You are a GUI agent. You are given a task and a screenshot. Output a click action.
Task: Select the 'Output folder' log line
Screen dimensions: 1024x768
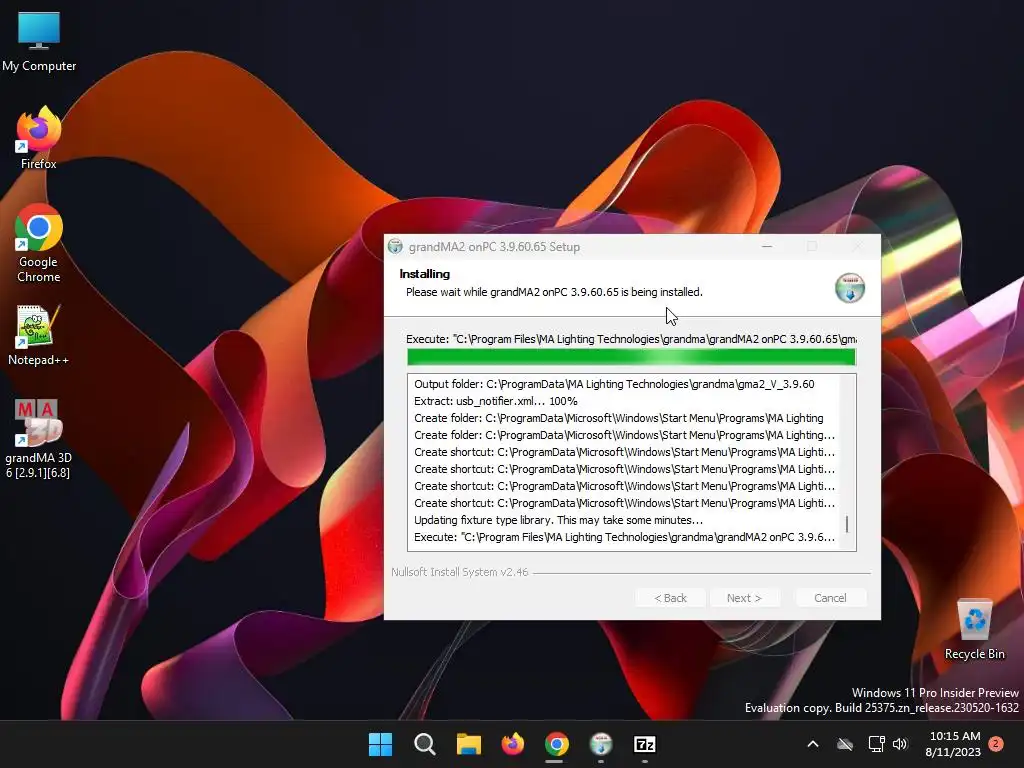pos(614,384)
